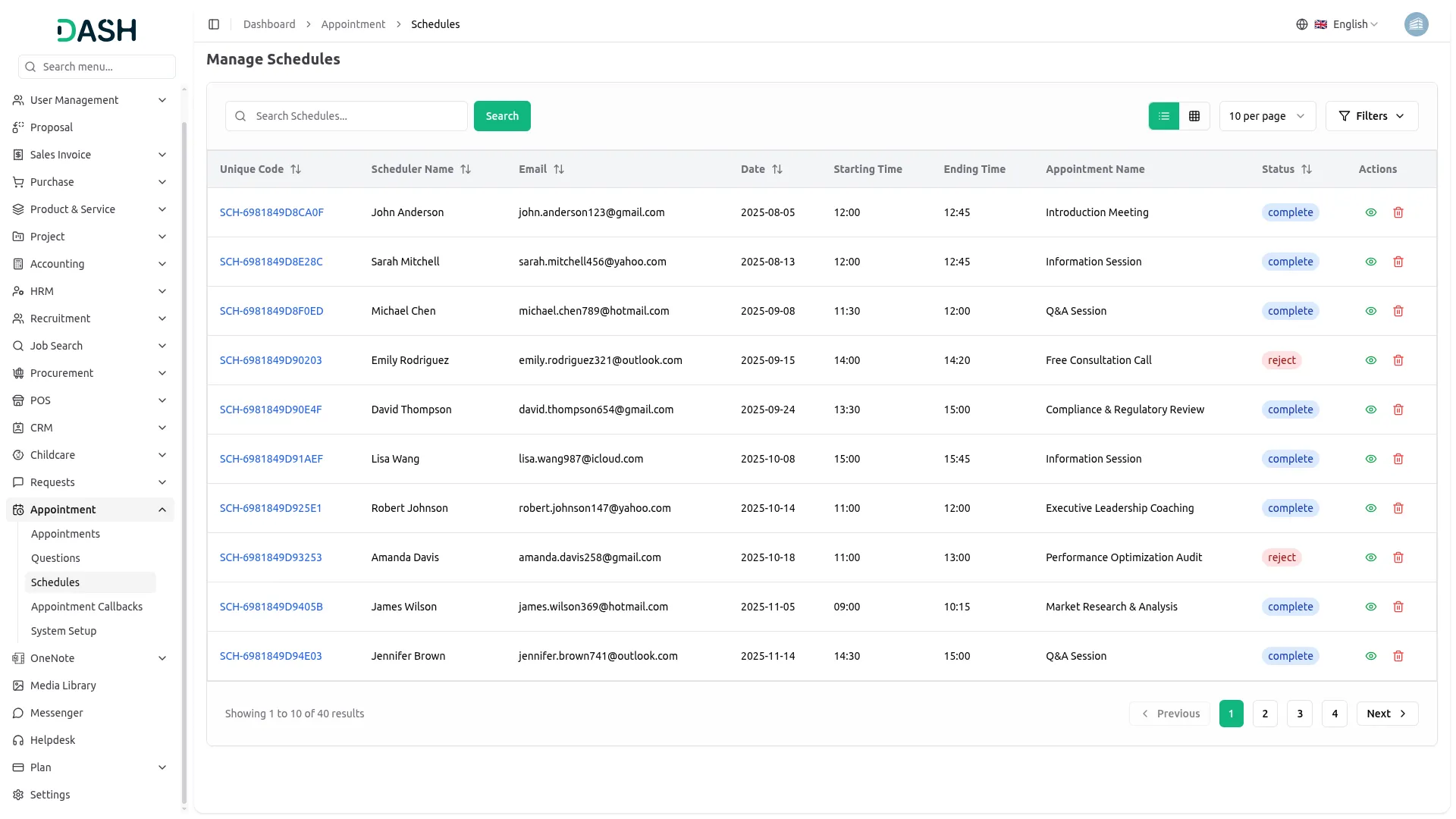Open the 10 per page dropdown
The width and height of the screenshot is (1456, 819).
(x=1266, y=116)
